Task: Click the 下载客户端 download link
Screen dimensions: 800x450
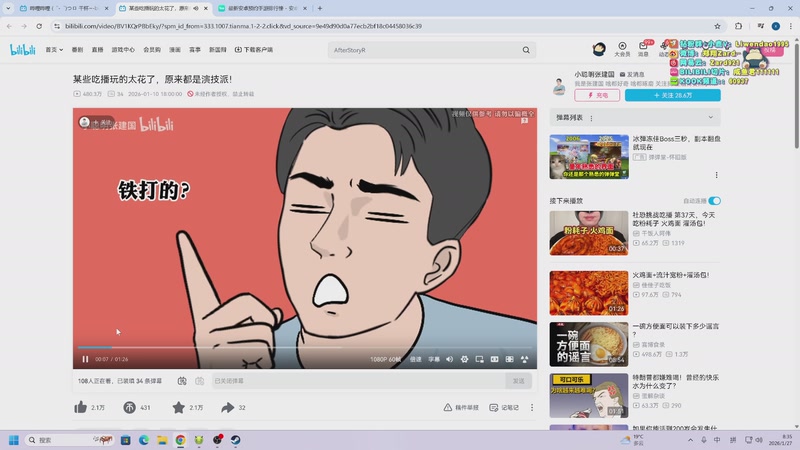Action: point(254,49)
